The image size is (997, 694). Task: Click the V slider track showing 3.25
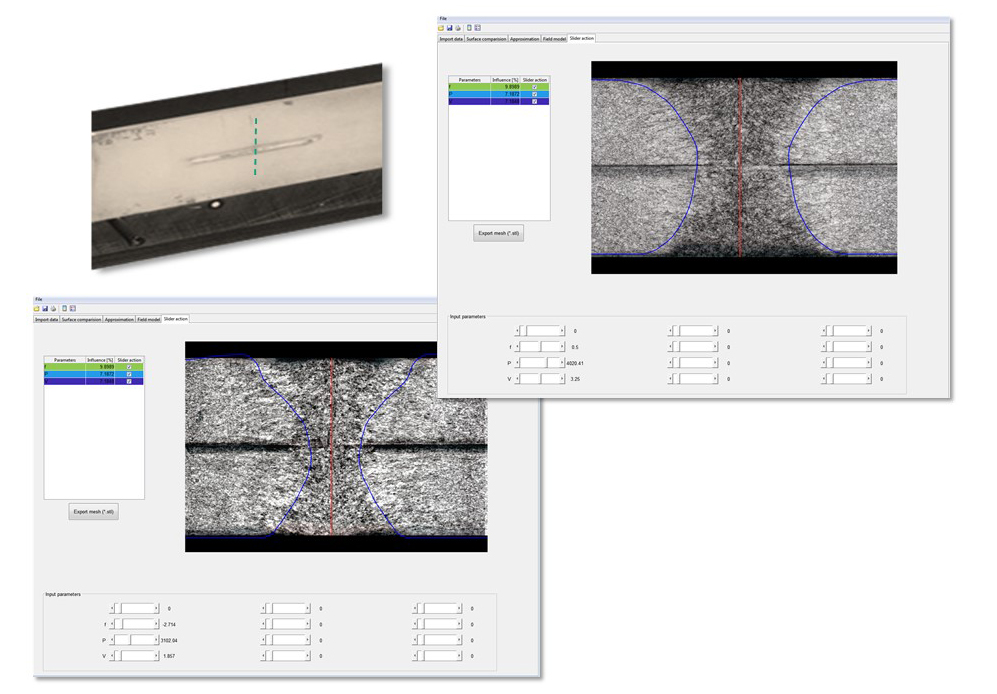click(540, 378)
